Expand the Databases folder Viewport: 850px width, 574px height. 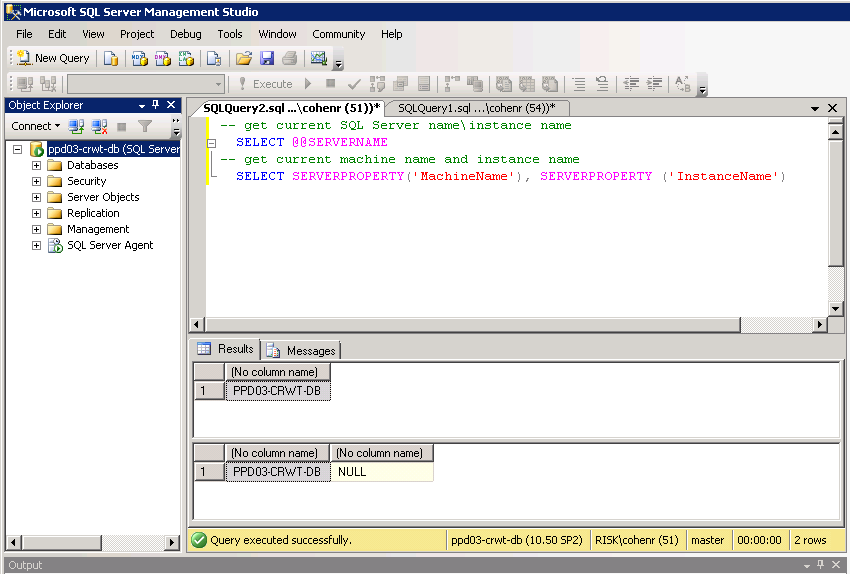tap(36, 165)
